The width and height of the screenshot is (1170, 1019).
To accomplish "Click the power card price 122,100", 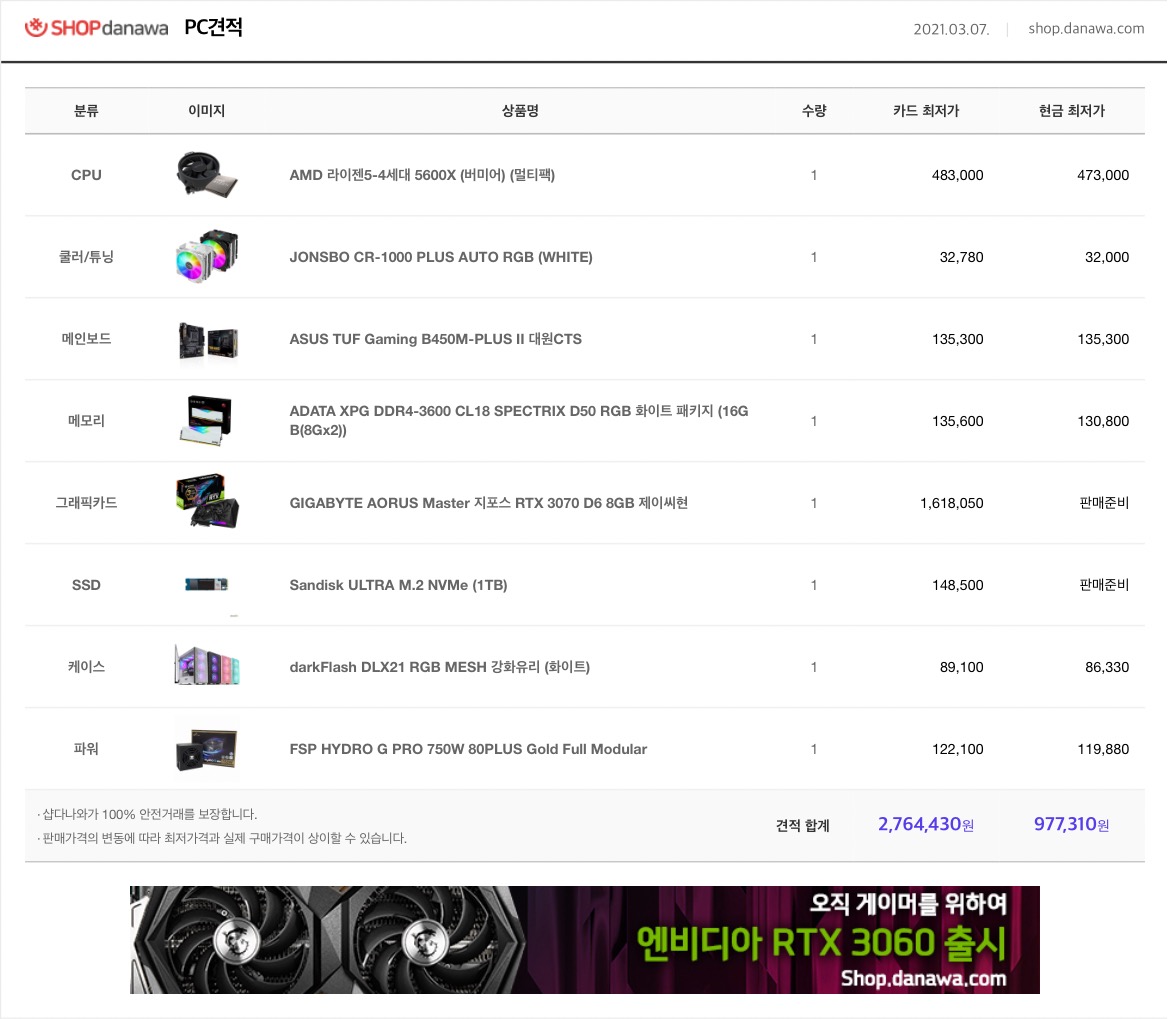I will 957,750.
